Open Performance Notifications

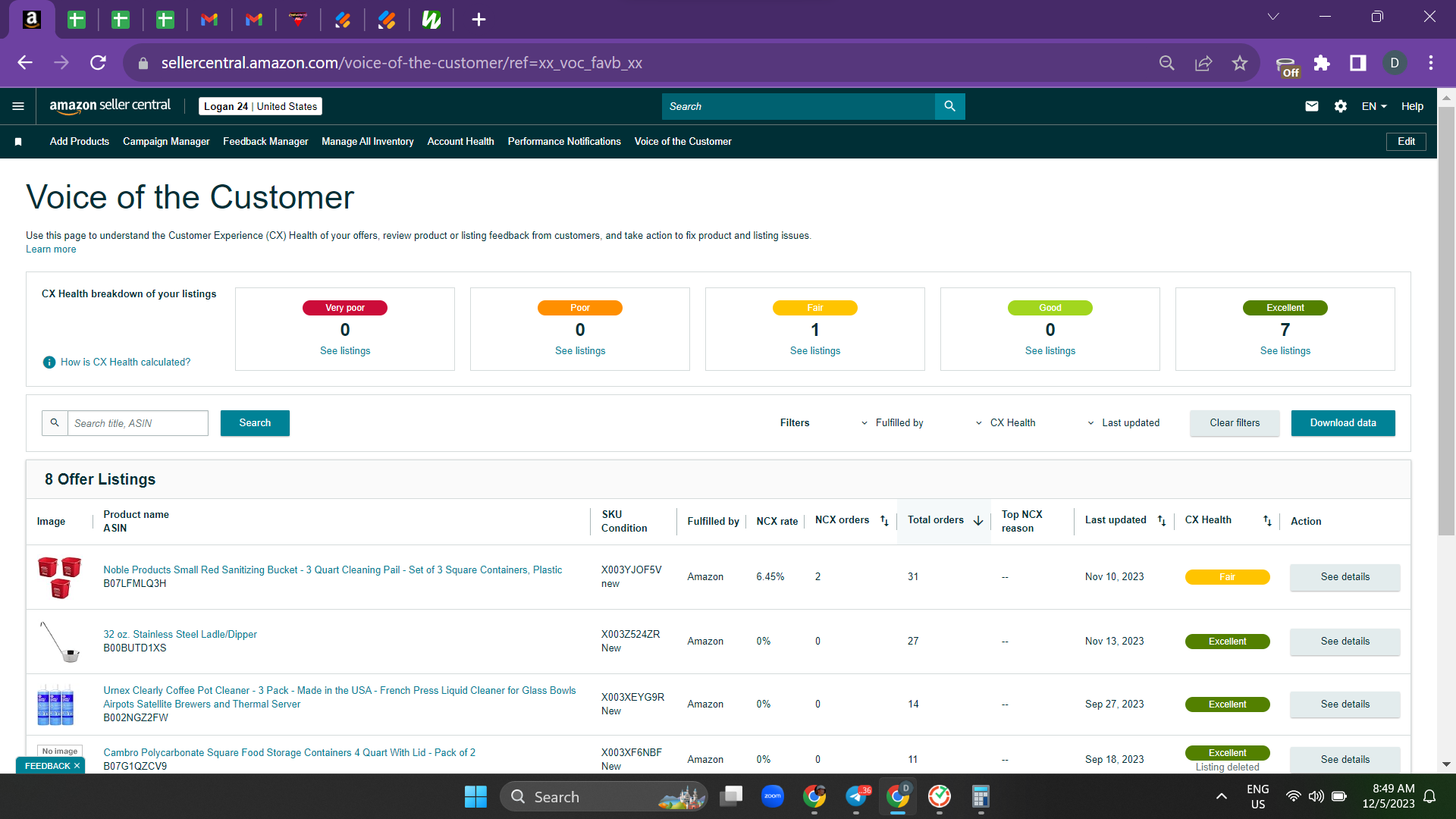(x=564, y=142)
